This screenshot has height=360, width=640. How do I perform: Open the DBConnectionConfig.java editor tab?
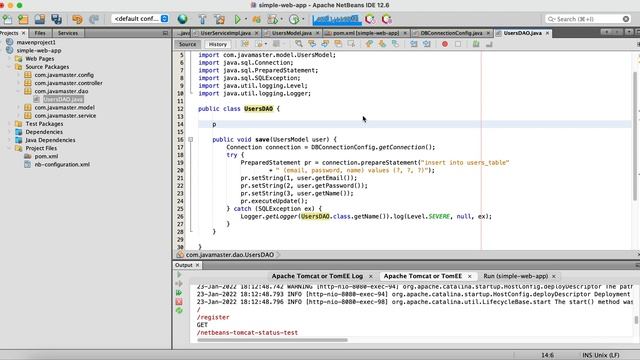tap(451, 33)
